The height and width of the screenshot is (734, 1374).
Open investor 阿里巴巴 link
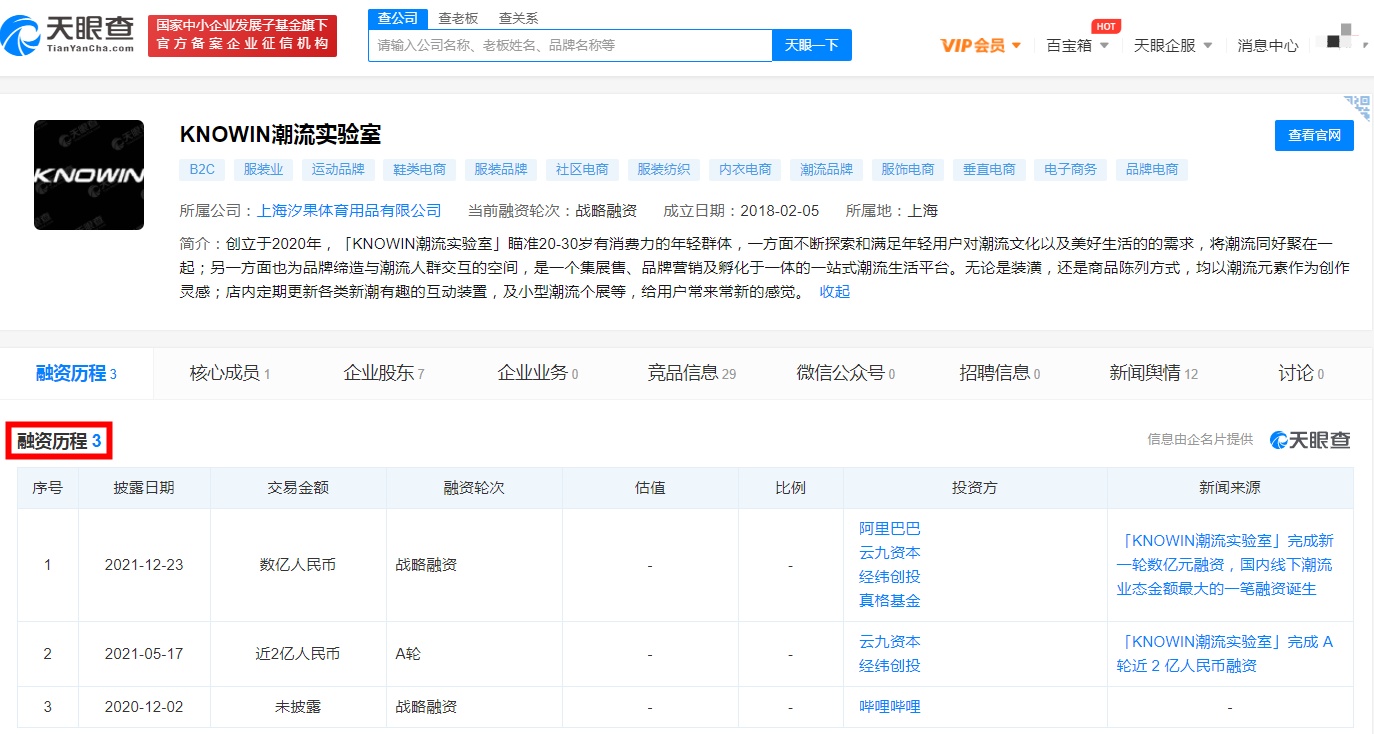890,529
